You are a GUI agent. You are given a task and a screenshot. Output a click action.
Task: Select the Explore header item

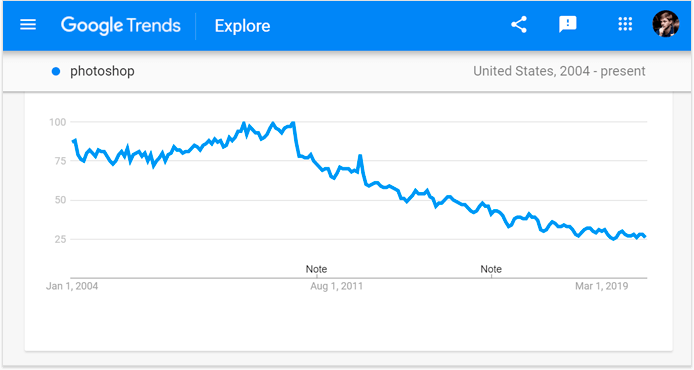point(243,26)
